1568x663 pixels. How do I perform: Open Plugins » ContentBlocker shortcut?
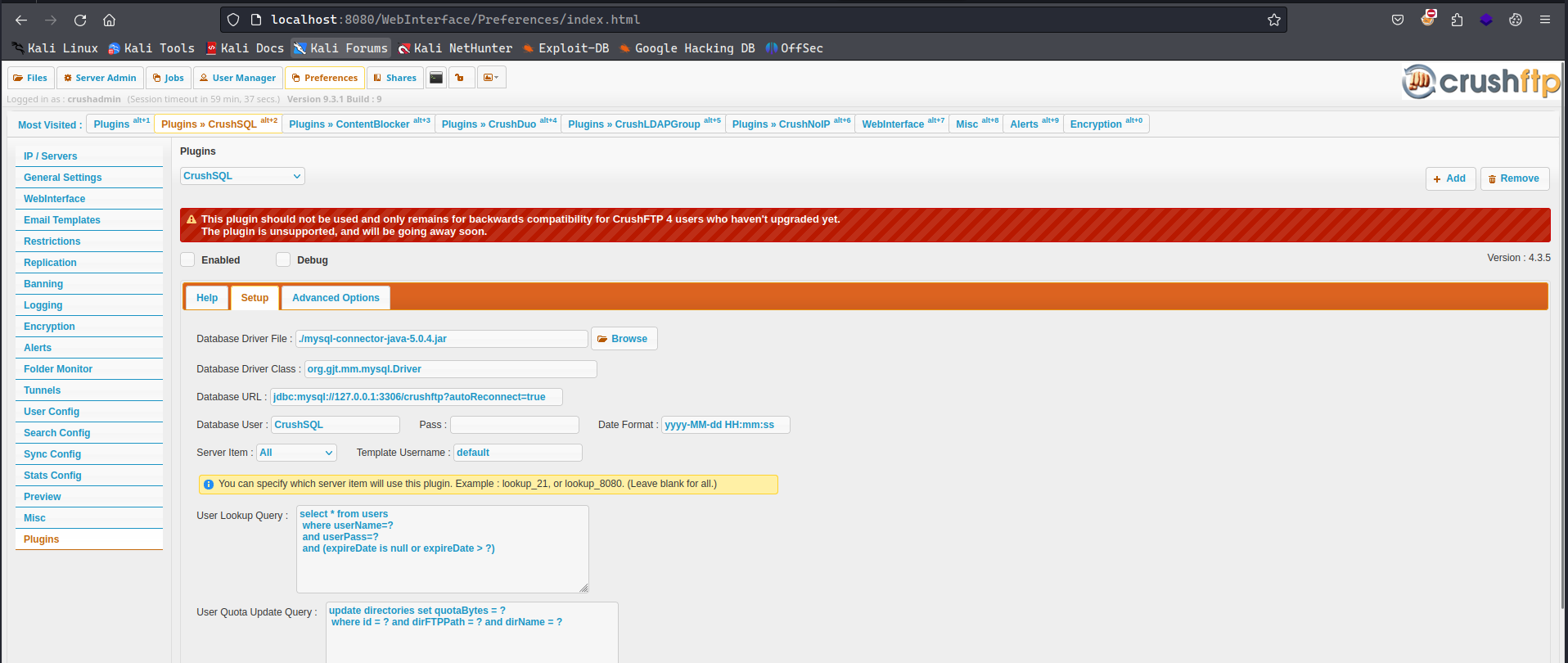pyautogui.click(x=358, y=124)
